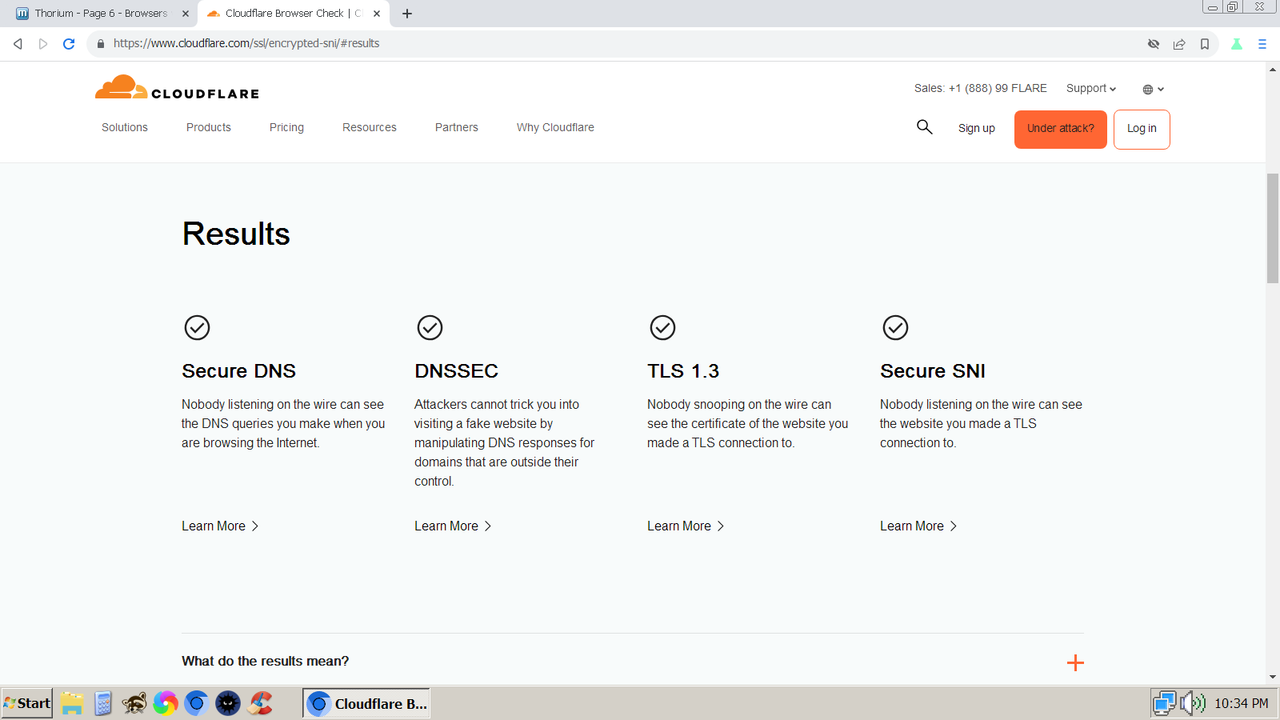
Task: Open a new tab with the plus button
Action: click(407, 14)
